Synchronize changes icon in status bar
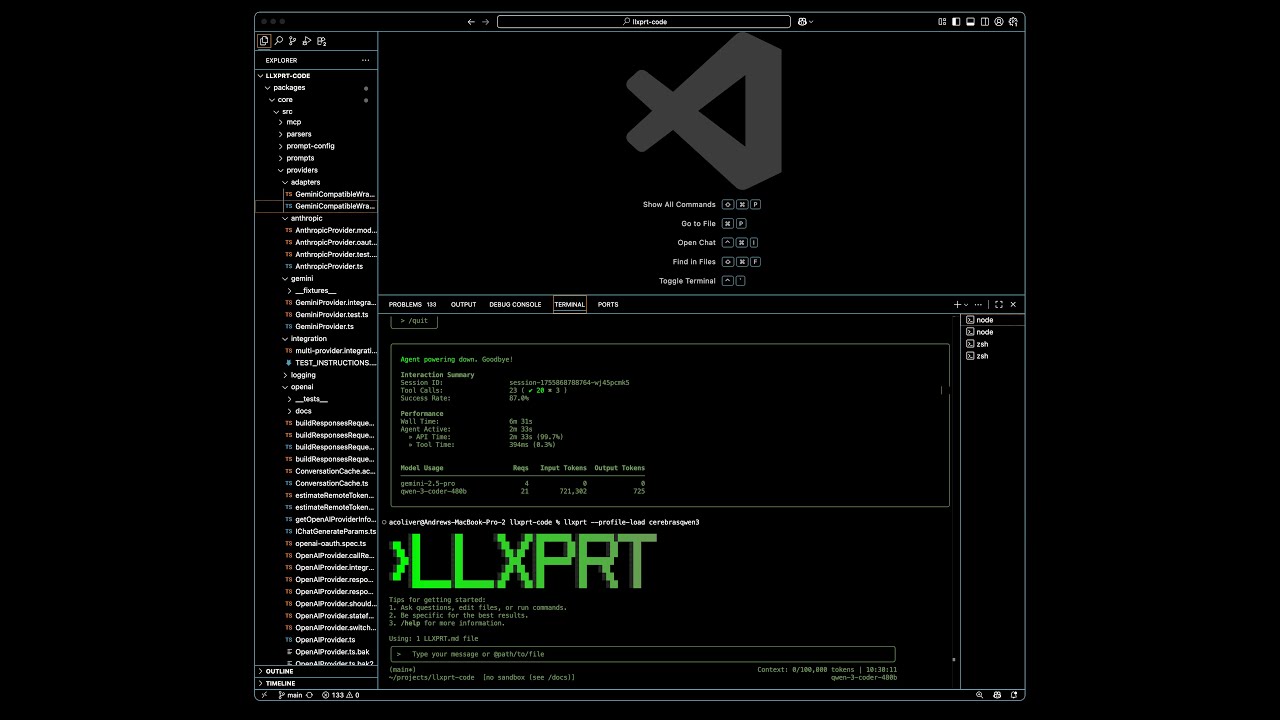The width and height of the screenshot is (1280, 720). [x=309, y=695]
